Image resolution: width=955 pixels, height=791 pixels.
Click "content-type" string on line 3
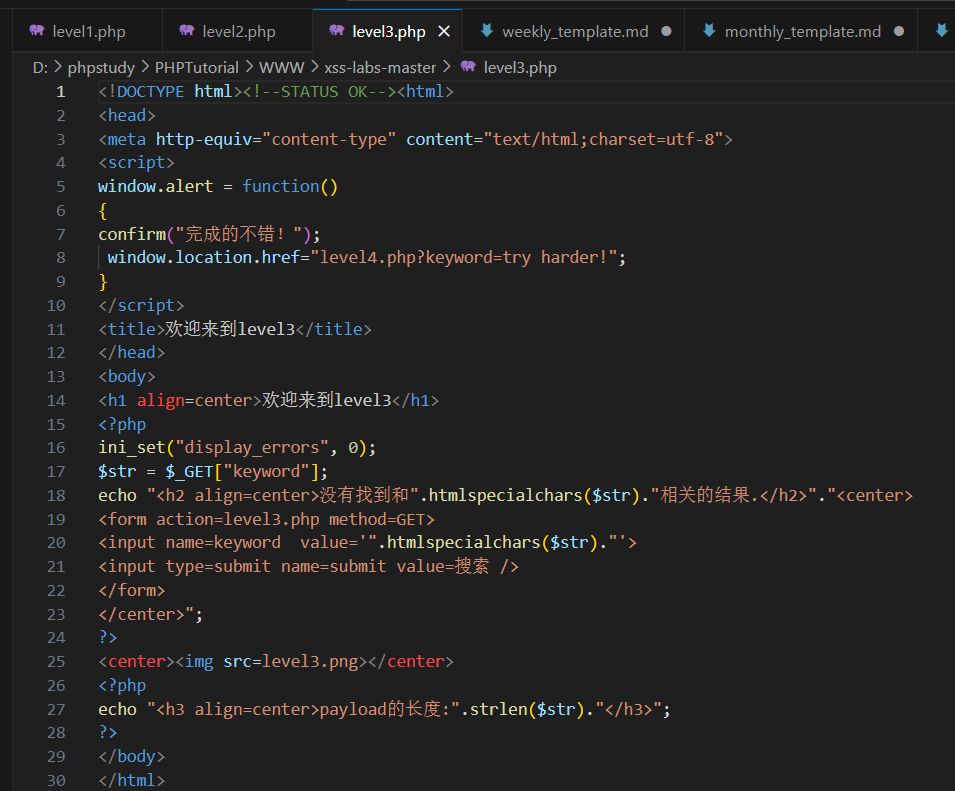point(329,139)
